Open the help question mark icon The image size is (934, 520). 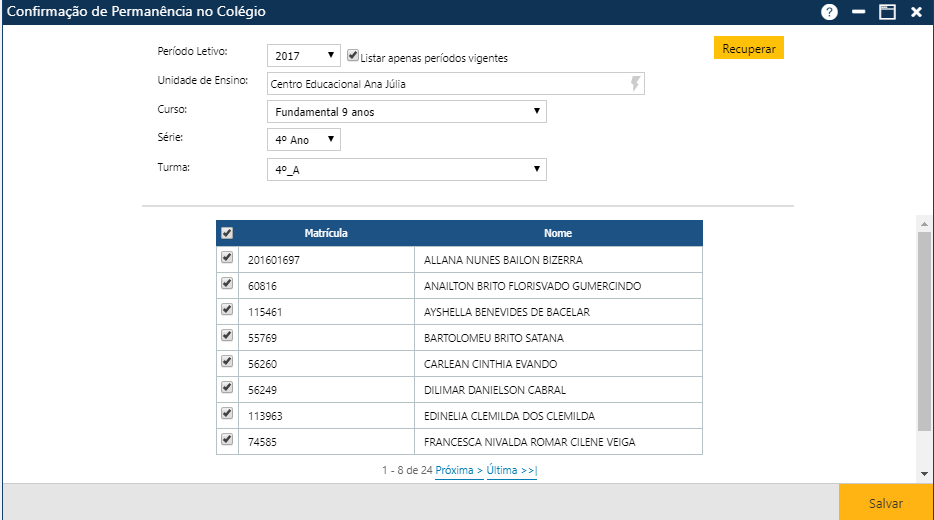pos(829,12)
